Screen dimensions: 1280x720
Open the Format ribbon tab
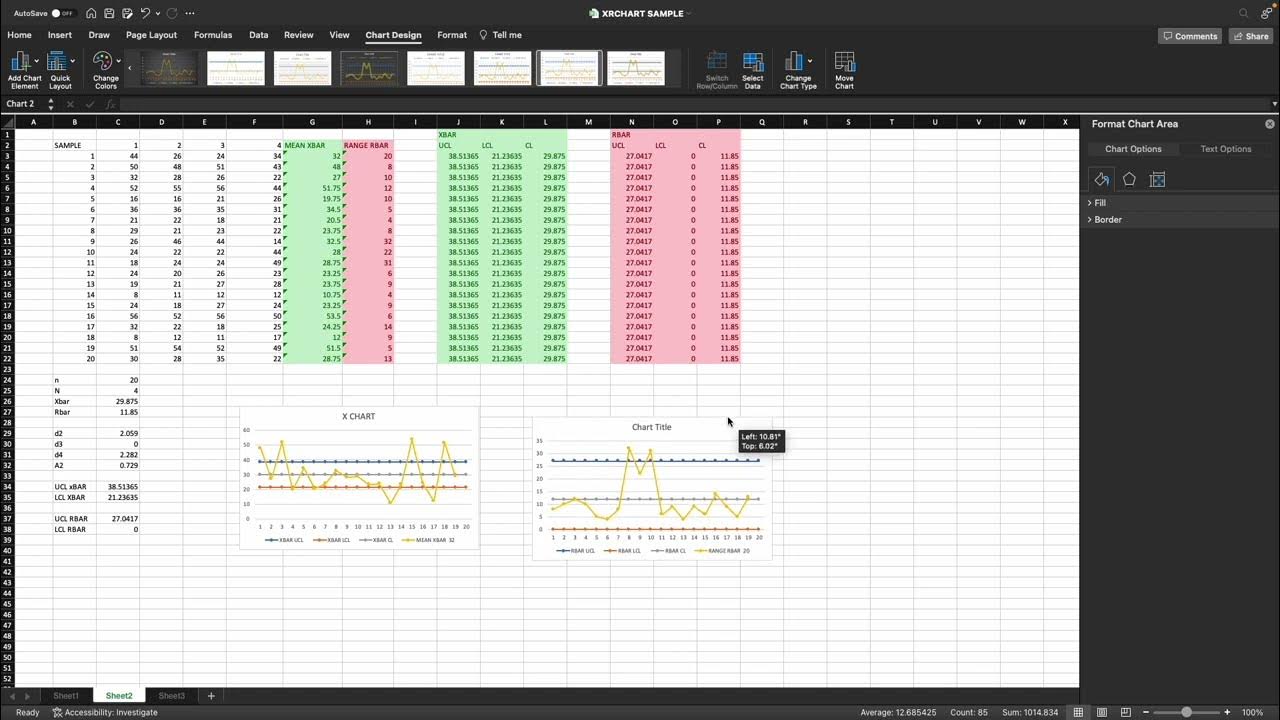click(x=452, y=35)
